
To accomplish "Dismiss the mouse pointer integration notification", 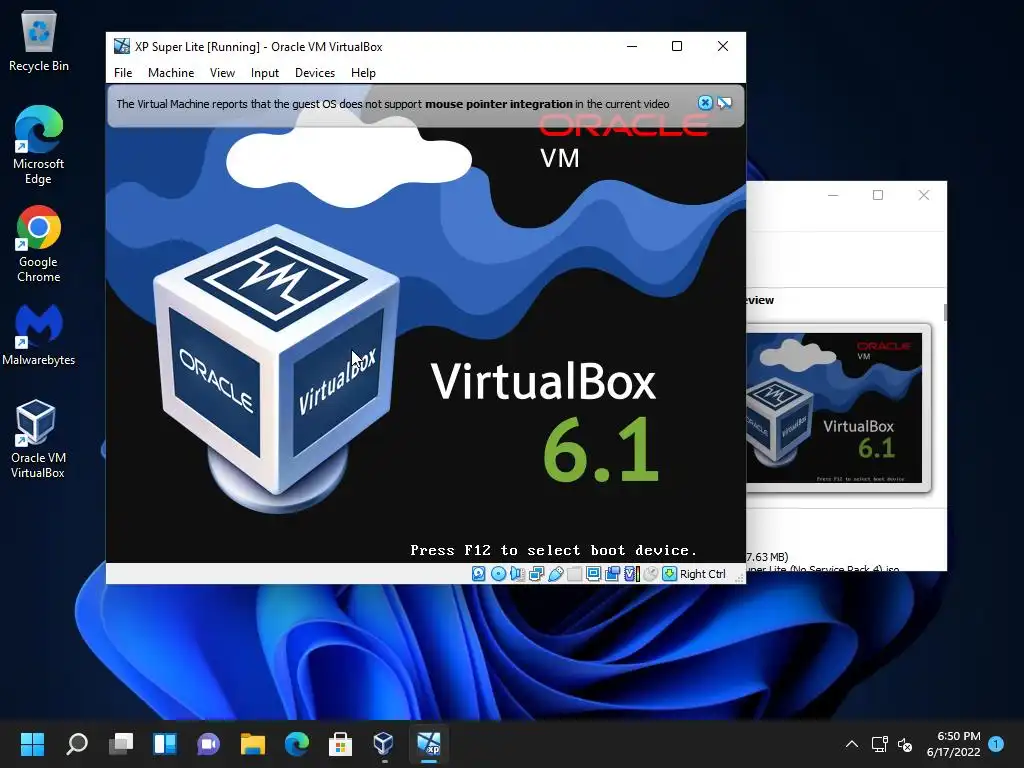I will point(705,103).
